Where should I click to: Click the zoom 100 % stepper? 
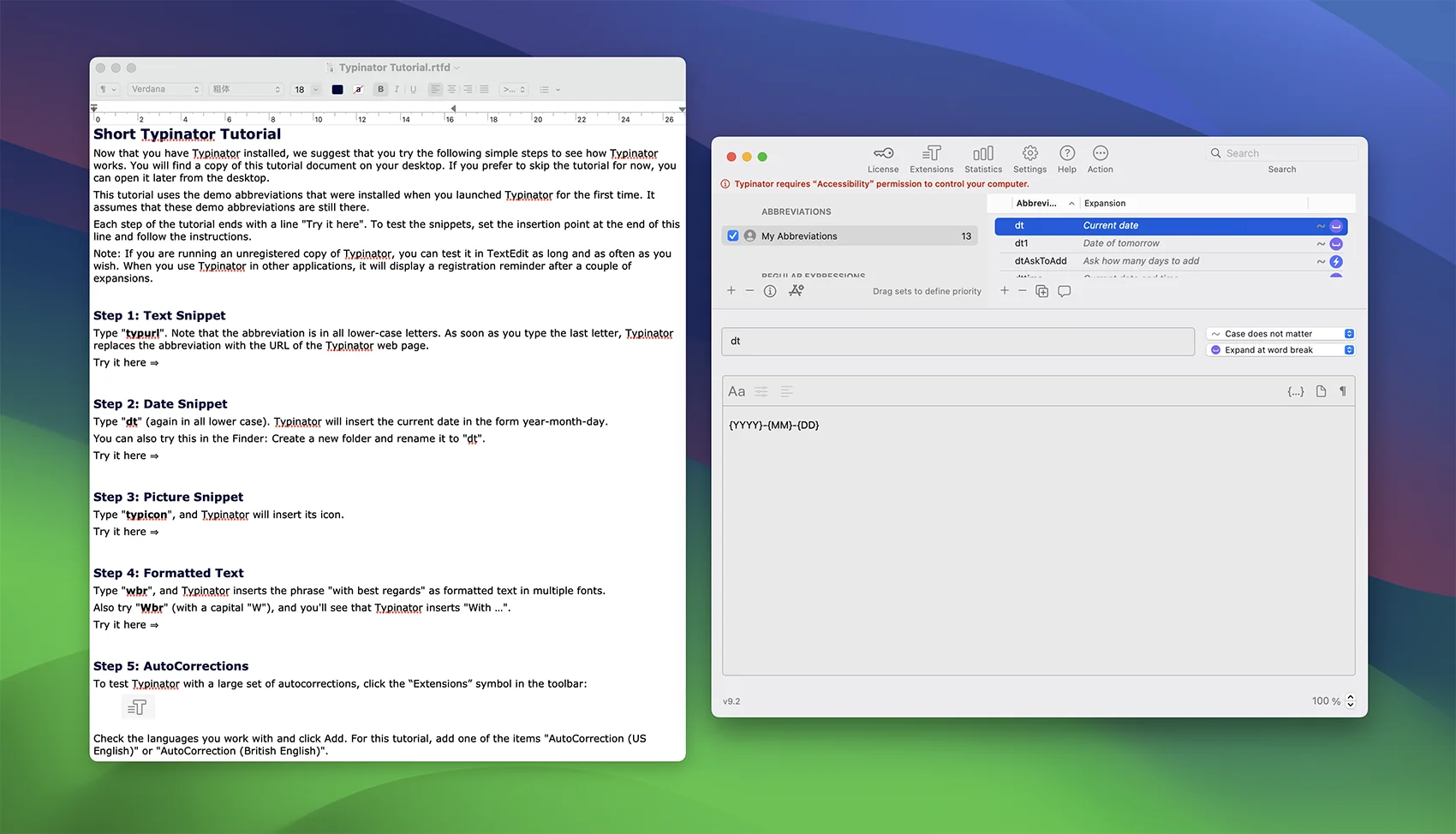pyautogui.click(x=1351, y=701)
